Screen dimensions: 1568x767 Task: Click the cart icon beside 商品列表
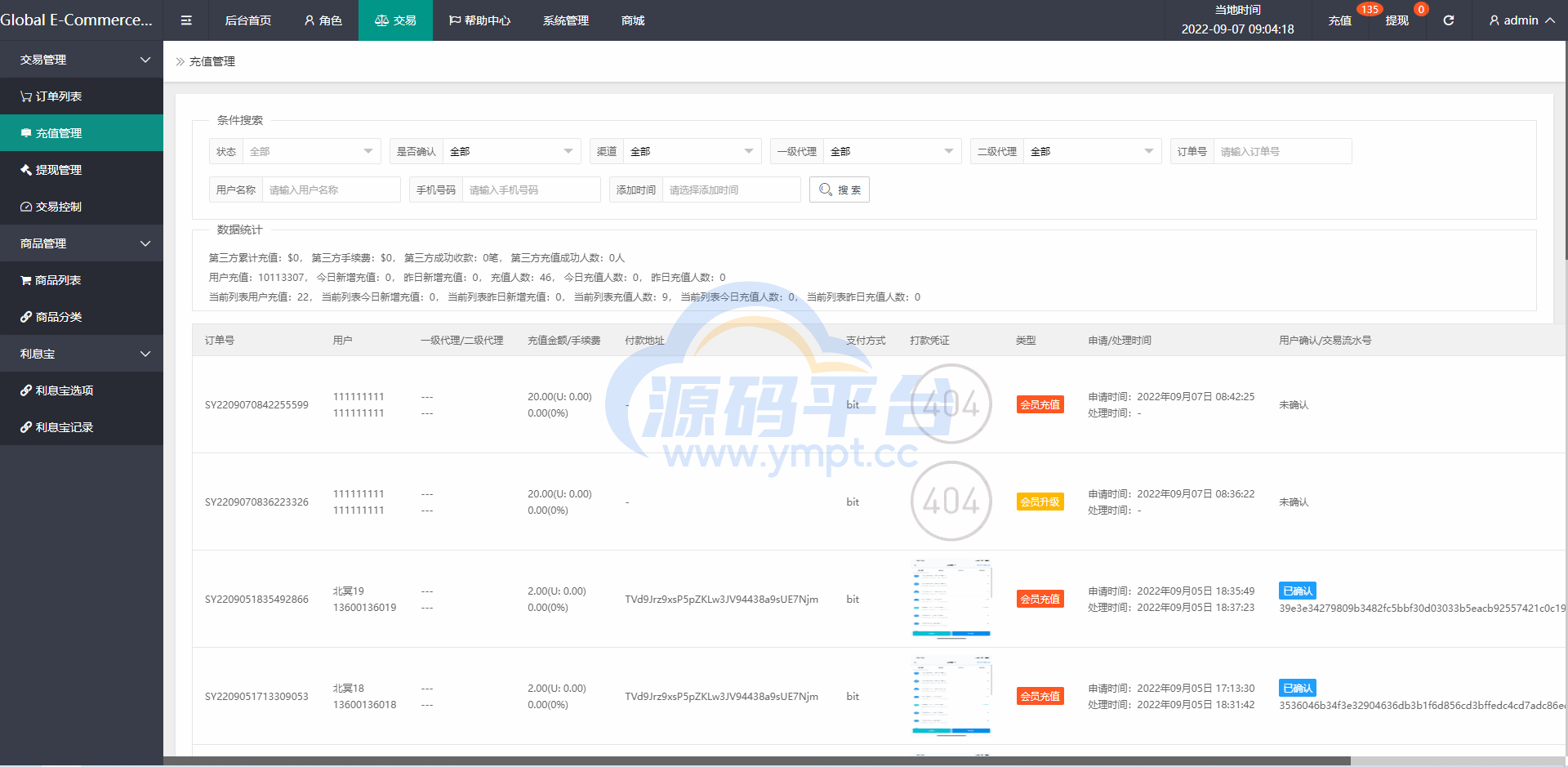pos(26,280)
